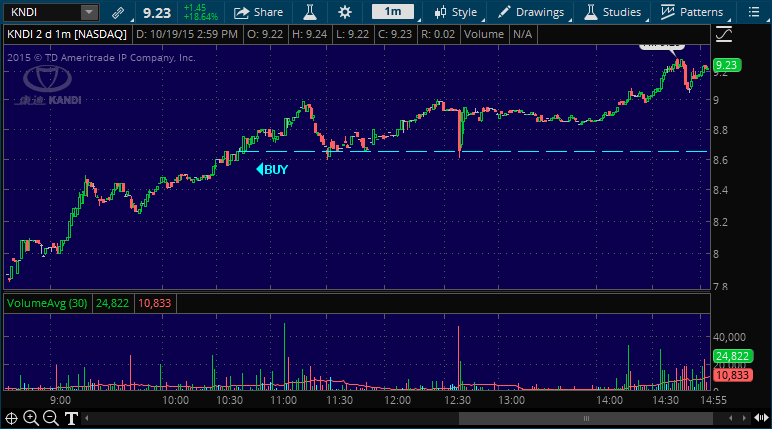Click the scrollbar left arrow near zoom tools
The image size is (772, 429).
click(x=87, y=419)
